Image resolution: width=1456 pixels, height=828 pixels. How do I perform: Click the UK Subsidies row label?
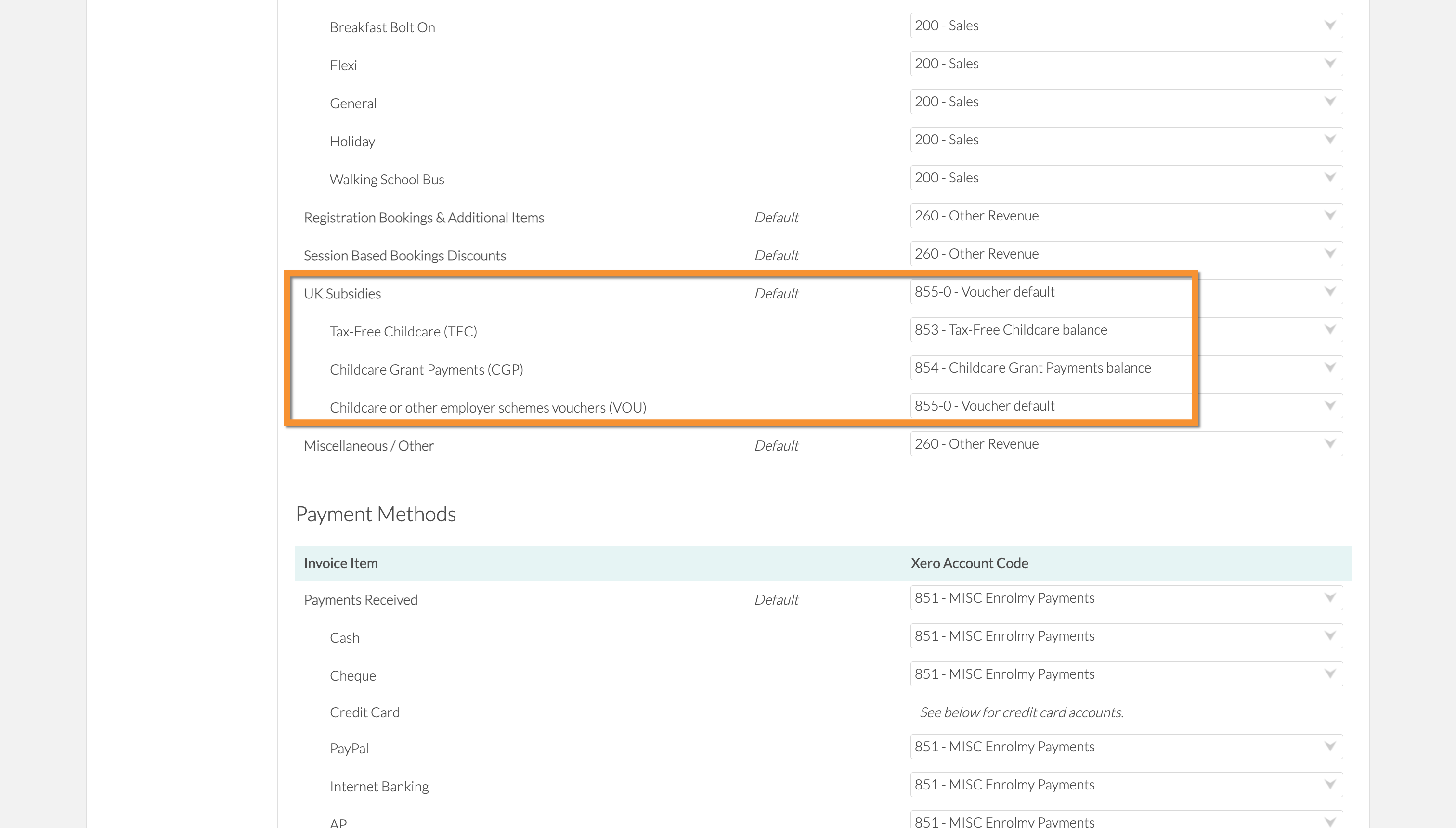342,294
